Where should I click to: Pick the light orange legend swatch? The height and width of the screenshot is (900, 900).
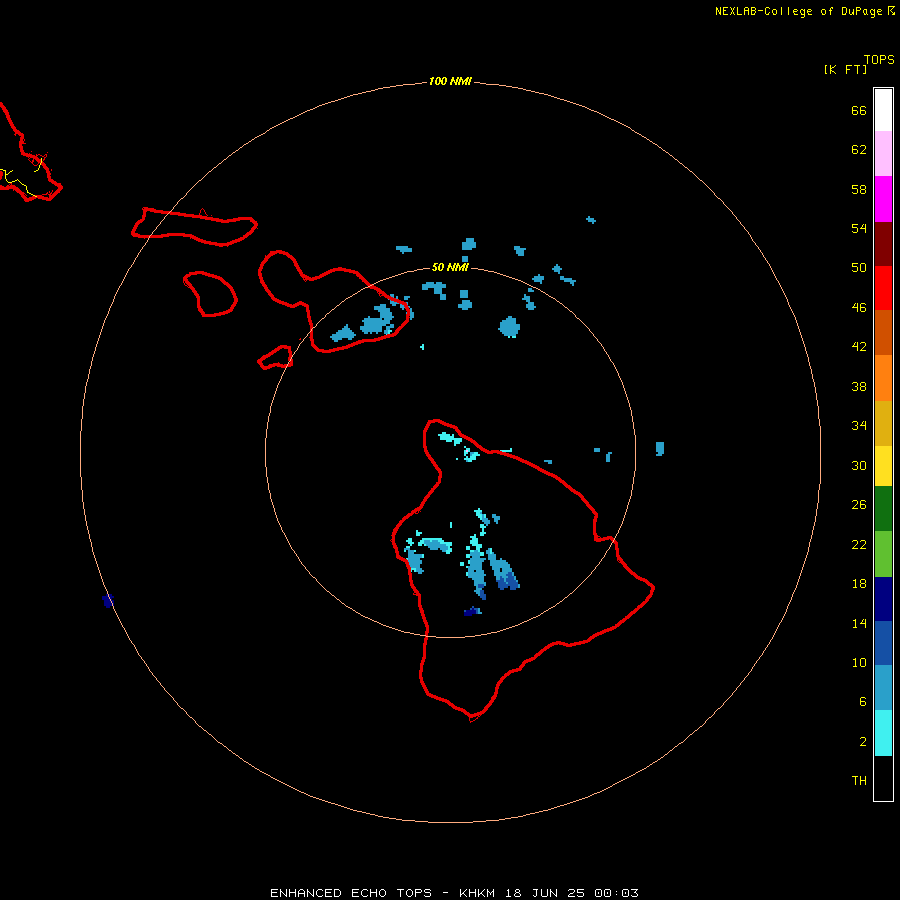(x=883, y=378)
